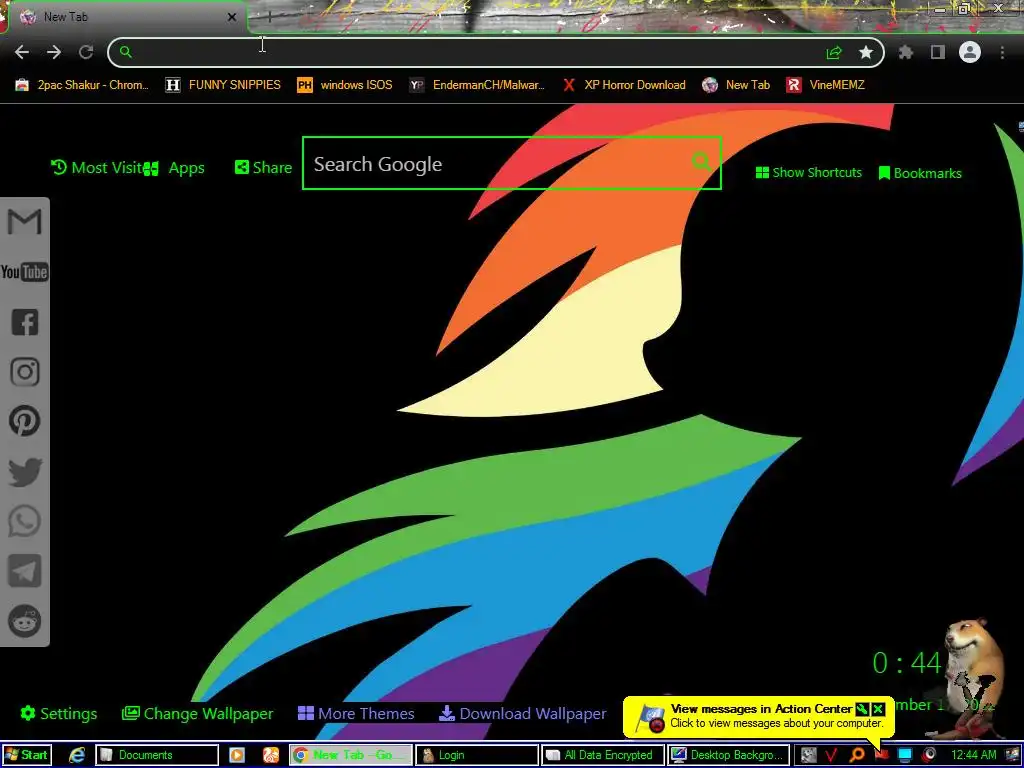
Task: Open the Bookmarks menu on new tab page
Action: point(920,173)
